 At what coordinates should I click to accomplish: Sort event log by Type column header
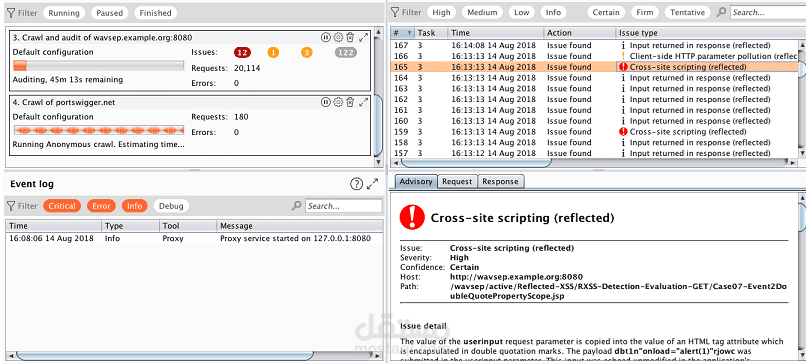131,226
